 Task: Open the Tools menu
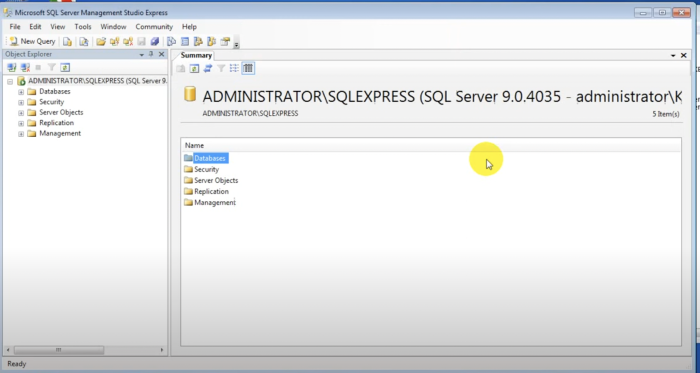coord(83,27)
